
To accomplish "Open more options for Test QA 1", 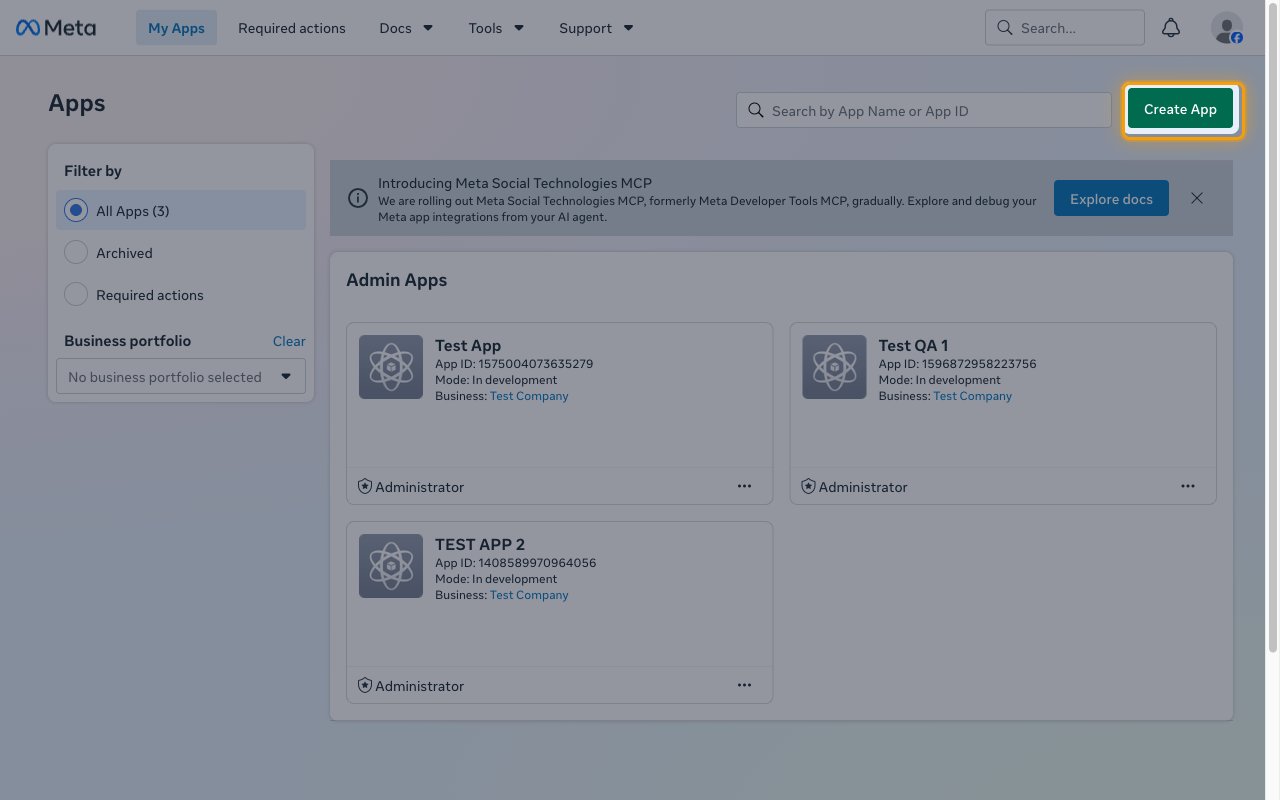I will (x=1187, y=486).
